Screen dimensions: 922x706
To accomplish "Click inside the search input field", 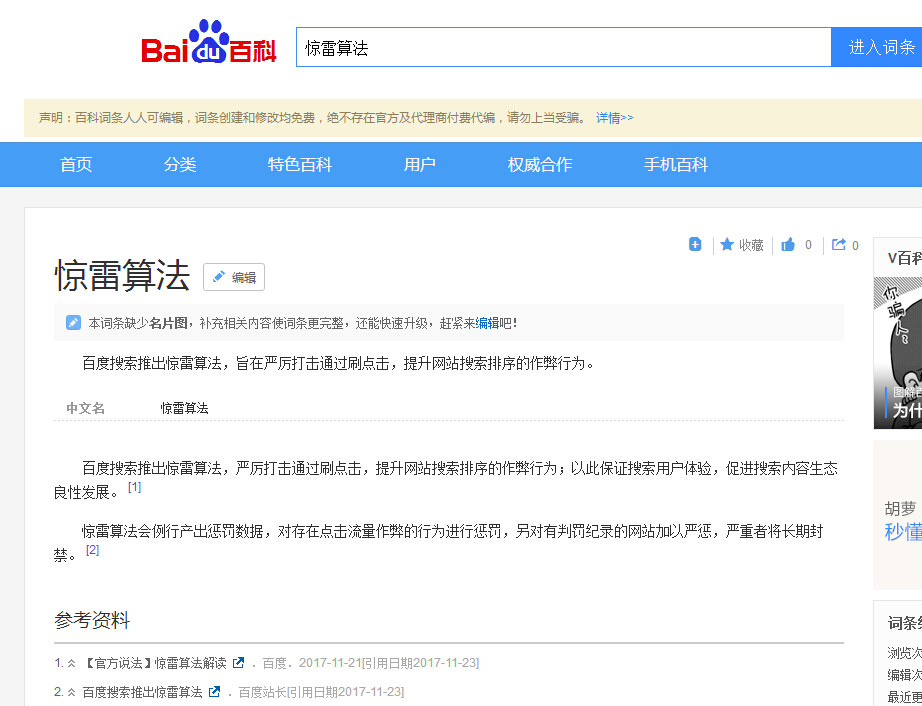I will [560, 45].
